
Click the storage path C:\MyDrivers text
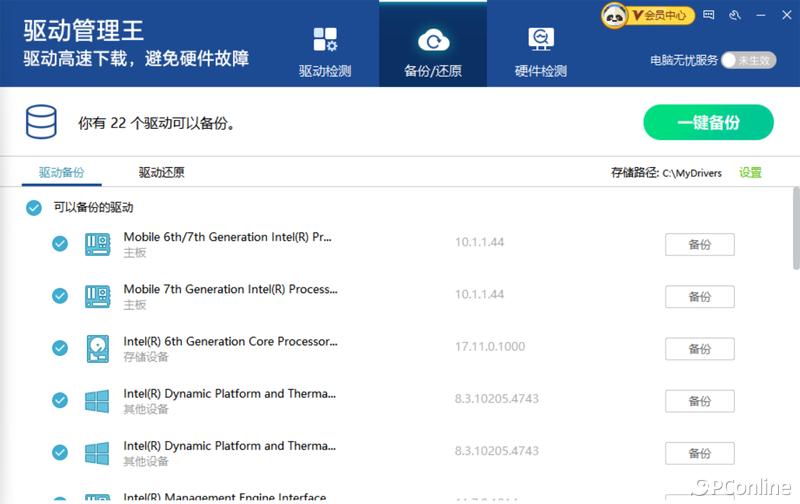692,173
